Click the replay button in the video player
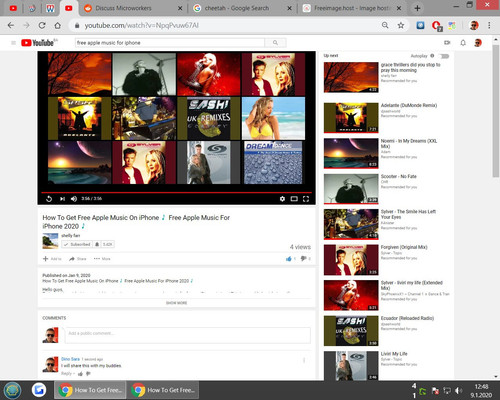Screen dimensions: 500x400 click(49, 199)
